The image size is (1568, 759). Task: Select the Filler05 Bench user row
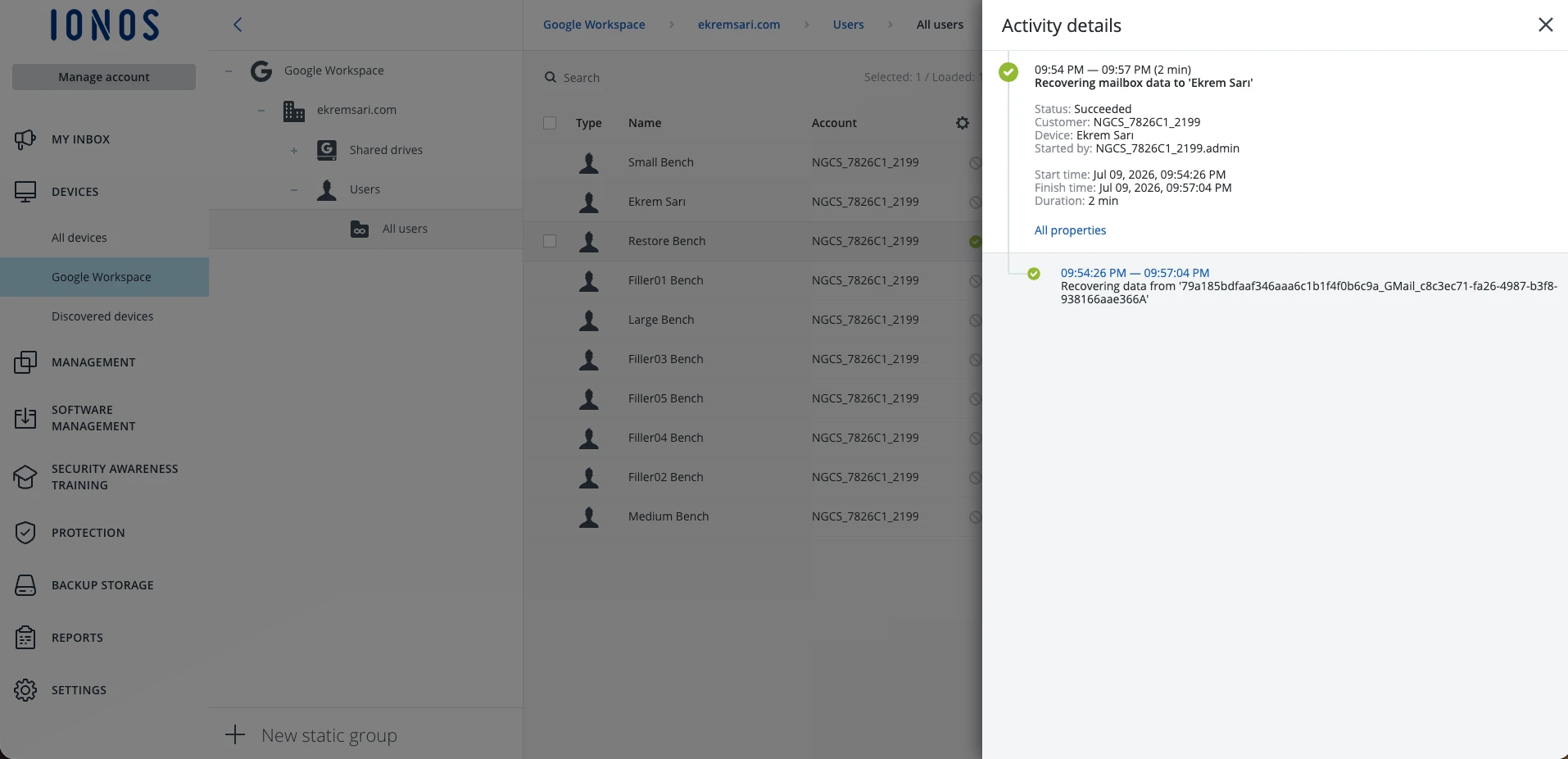752,398
